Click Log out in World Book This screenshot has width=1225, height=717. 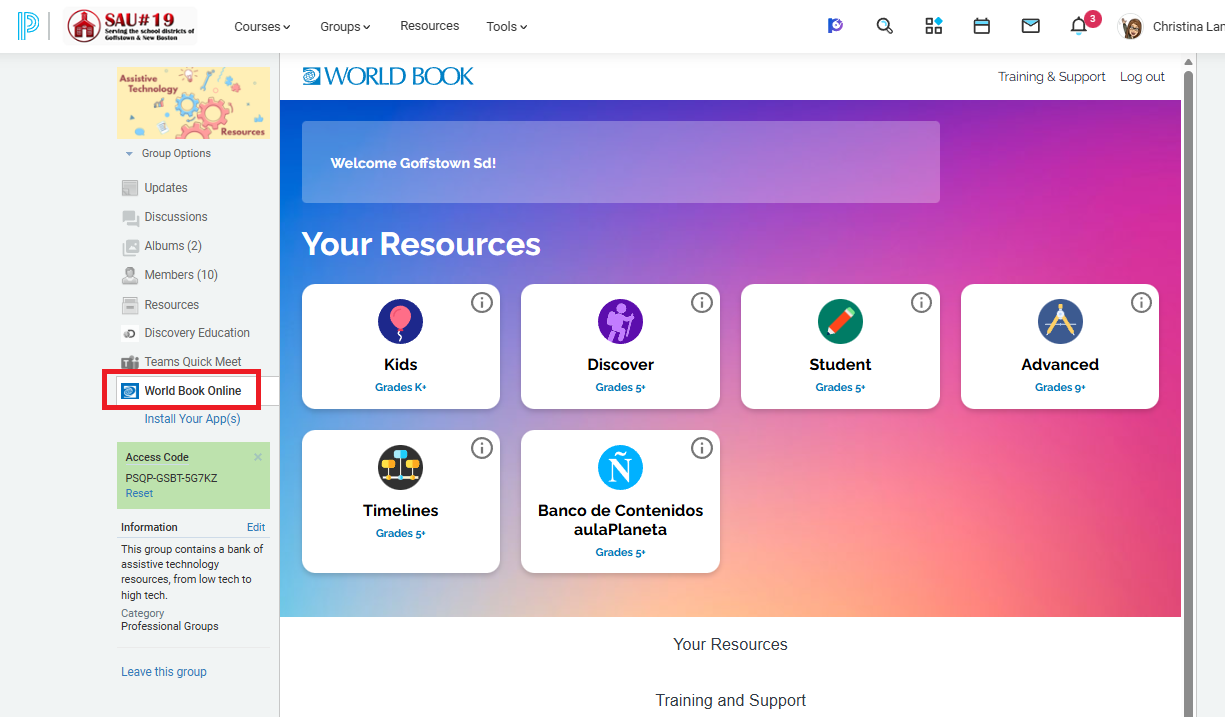(x=1142, y=77)
